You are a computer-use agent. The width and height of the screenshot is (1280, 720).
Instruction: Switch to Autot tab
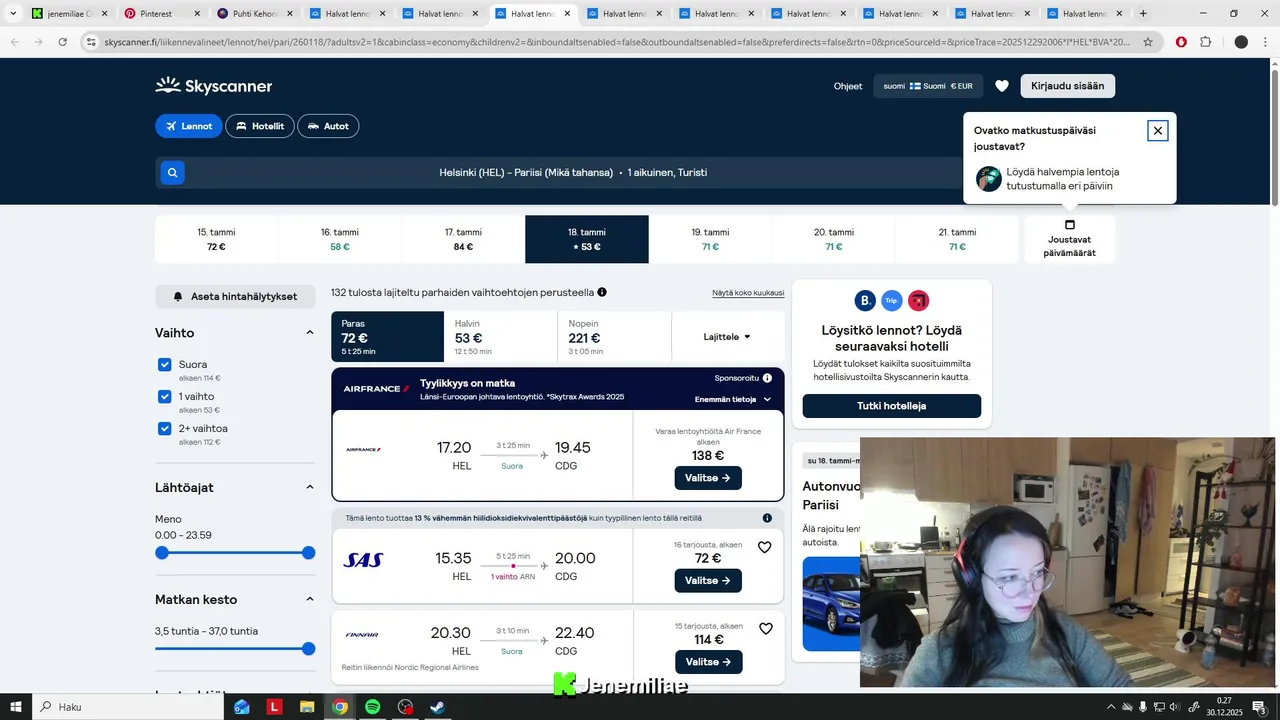point(328,126)
